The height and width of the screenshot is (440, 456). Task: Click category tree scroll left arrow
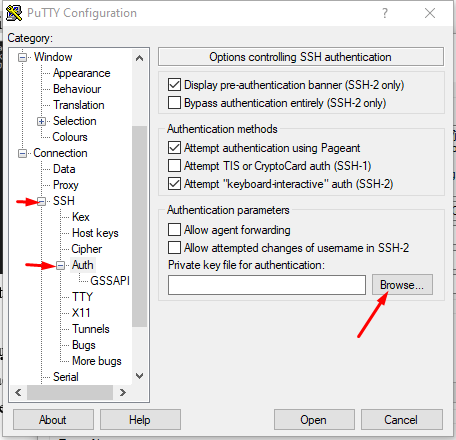pyautogui.click(x=18, y=392)
